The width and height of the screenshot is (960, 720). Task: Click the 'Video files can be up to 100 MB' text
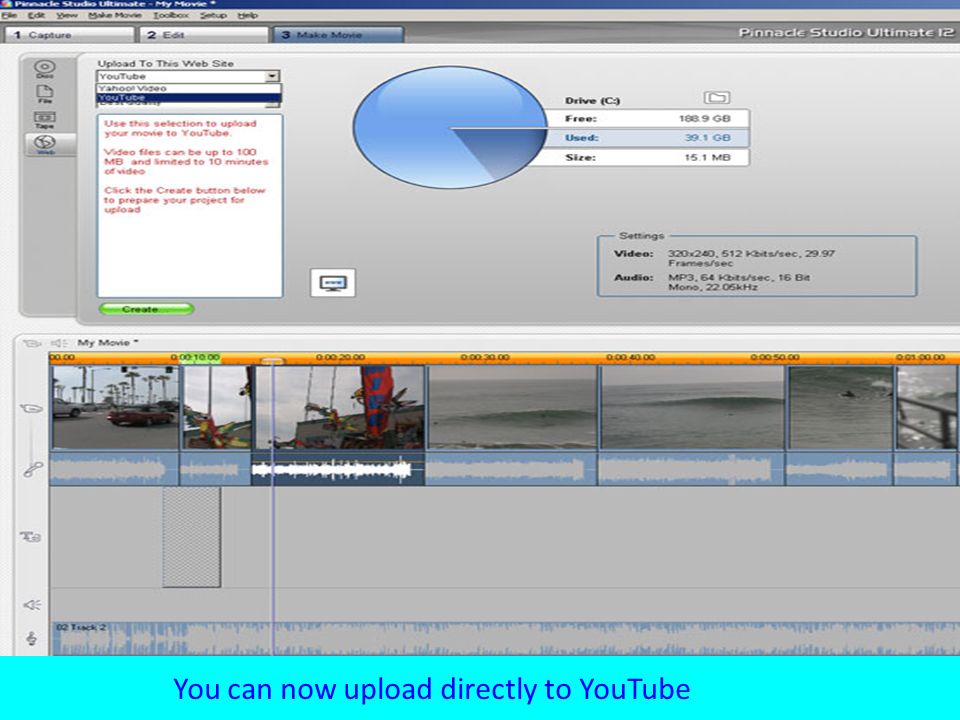pyautogui.click(x=186, y=162)
